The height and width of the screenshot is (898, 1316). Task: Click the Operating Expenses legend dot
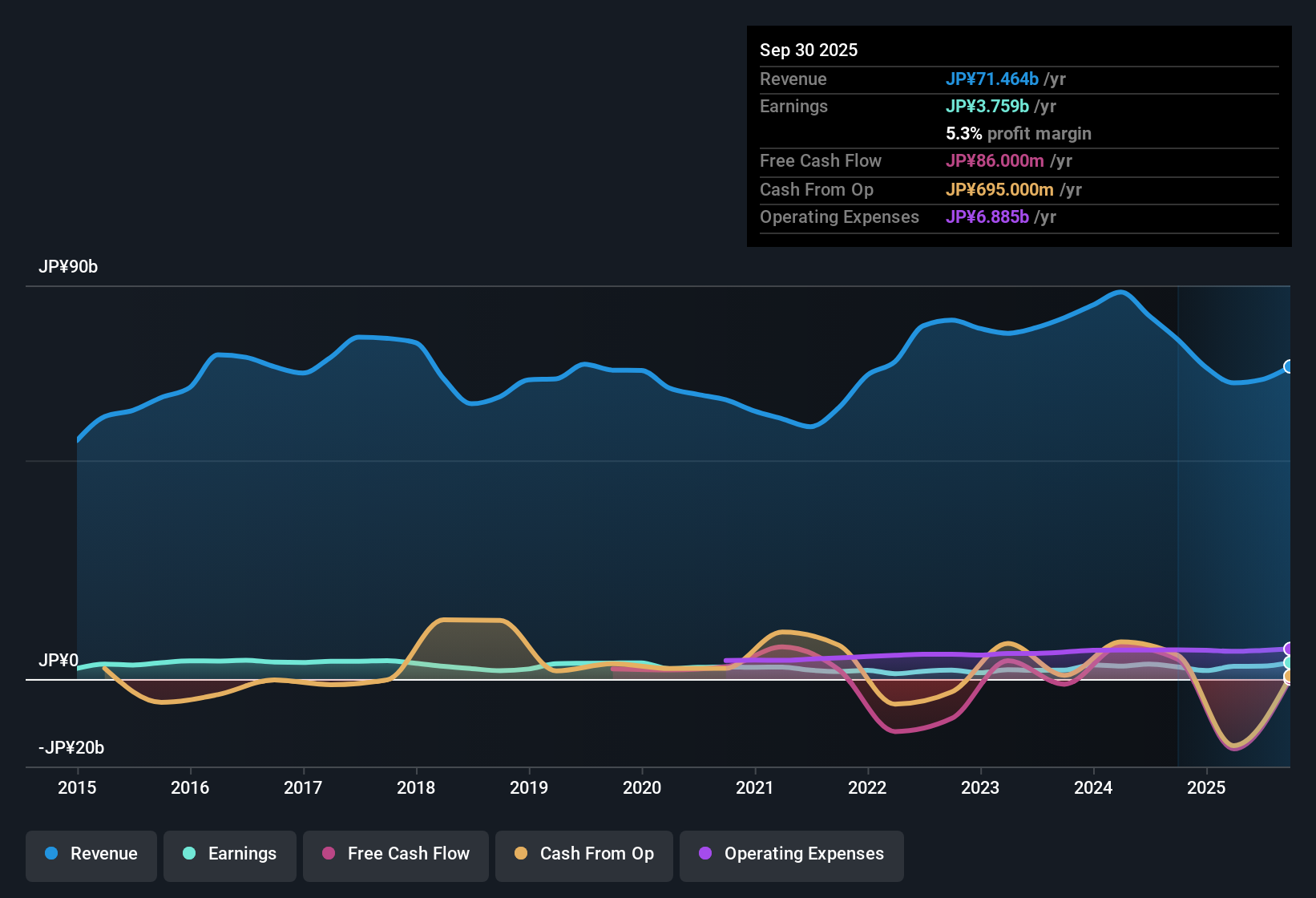click(704, 854)
